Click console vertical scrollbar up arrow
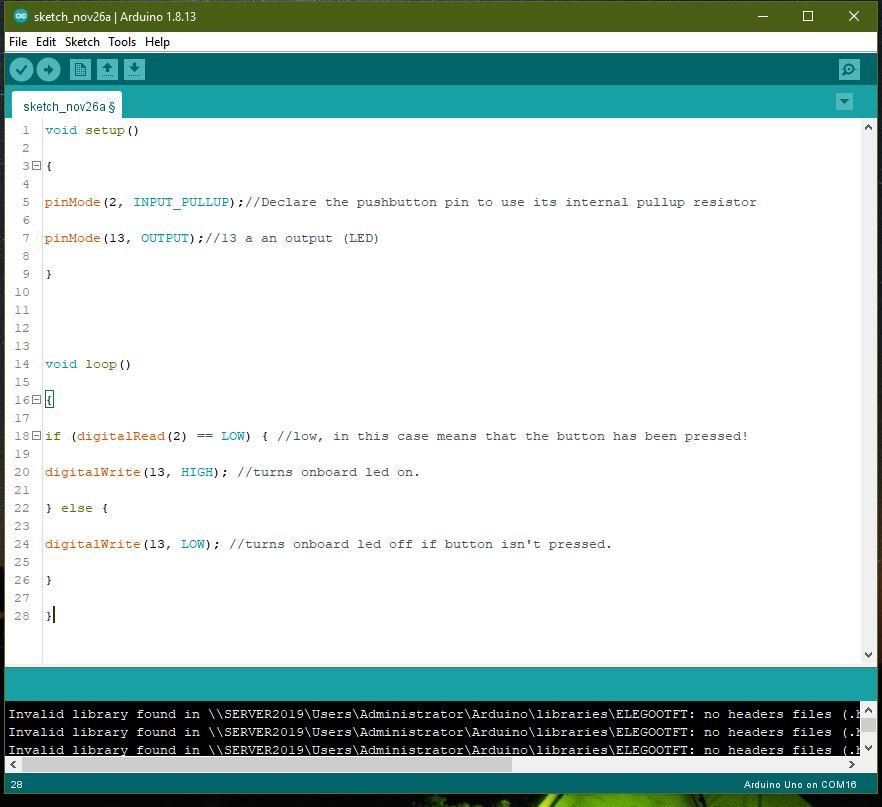Screen dimensions: 882x807 pyautogui.click(x=868, y=710)
